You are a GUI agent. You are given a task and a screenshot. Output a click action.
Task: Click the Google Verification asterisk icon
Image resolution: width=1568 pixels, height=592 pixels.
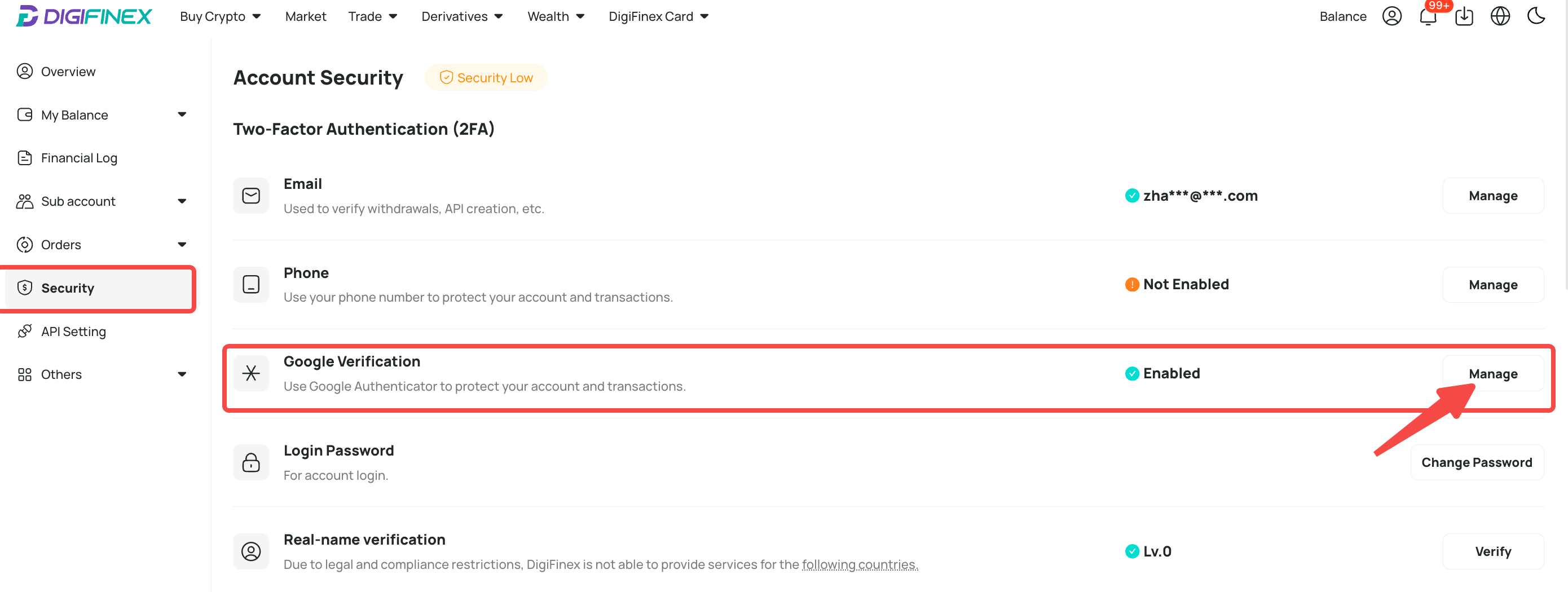point(251,374)
